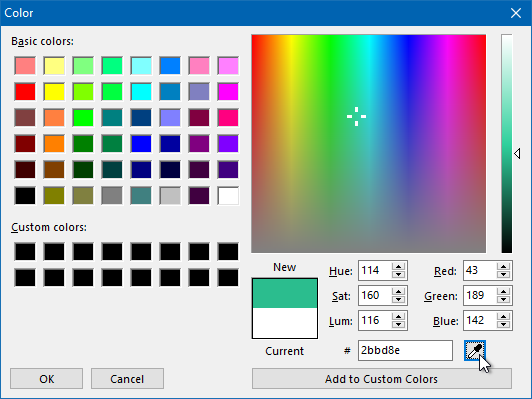
Task: Select the first custom color slot
Action: click(x=25, y=252)
